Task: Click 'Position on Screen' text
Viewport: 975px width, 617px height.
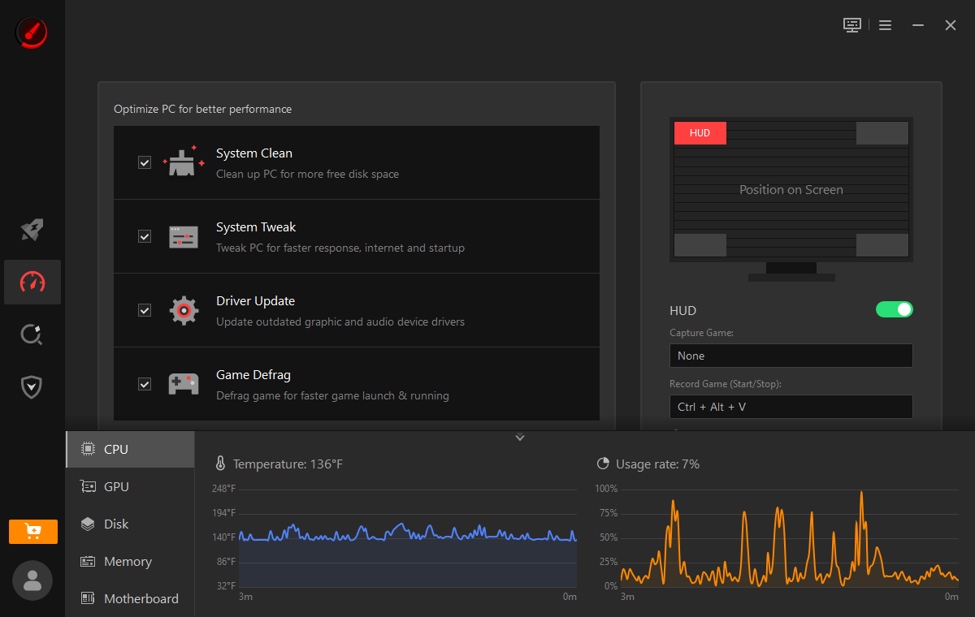Action: (791, 190)
